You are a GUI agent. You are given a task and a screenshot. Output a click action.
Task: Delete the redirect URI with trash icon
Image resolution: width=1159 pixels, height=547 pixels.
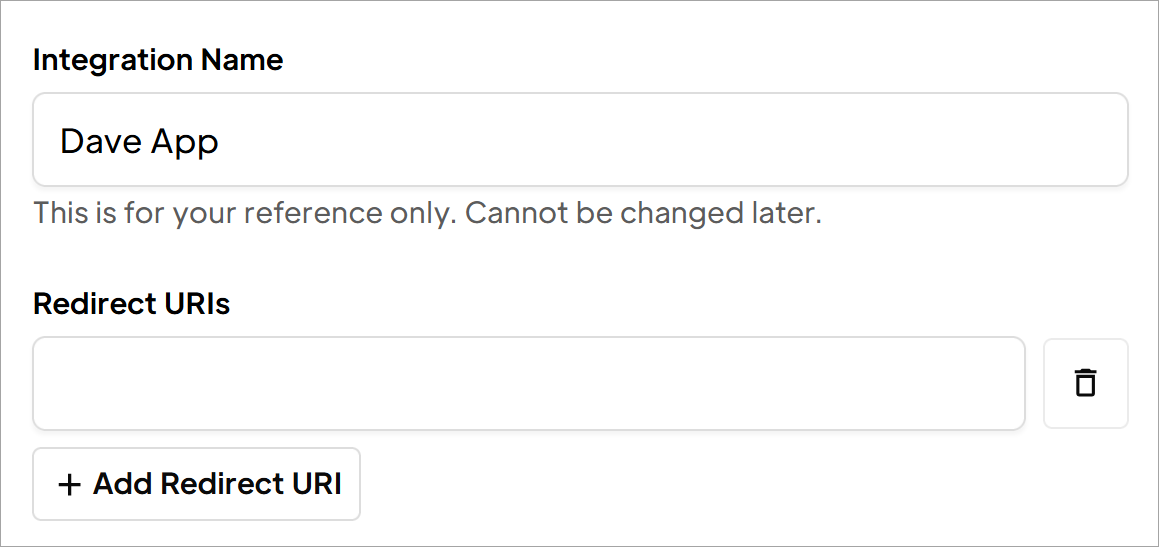(x=1085, y=383)
